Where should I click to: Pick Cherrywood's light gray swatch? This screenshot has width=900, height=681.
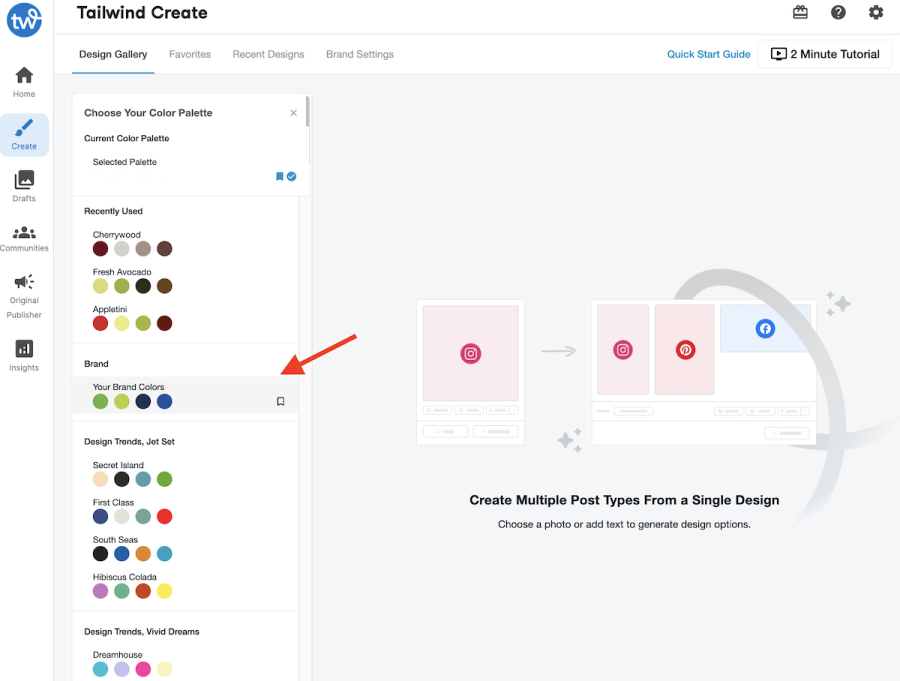(x=122, y=249)
